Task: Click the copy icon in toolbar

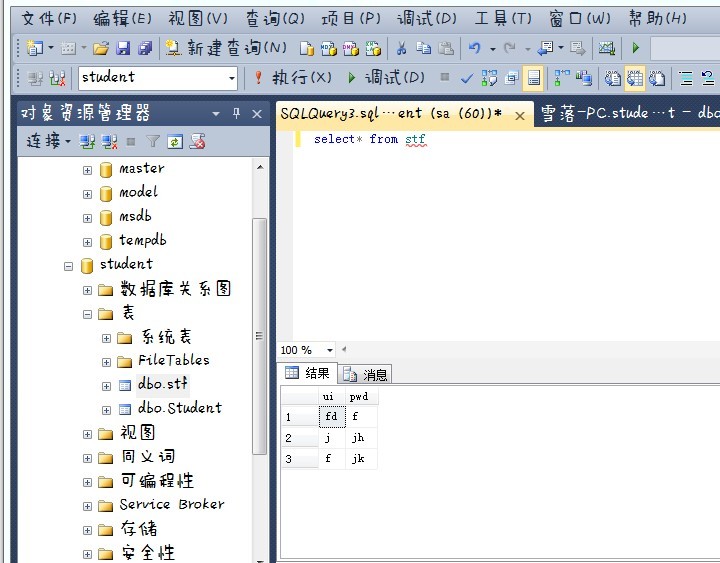Action: click(423, 48)
